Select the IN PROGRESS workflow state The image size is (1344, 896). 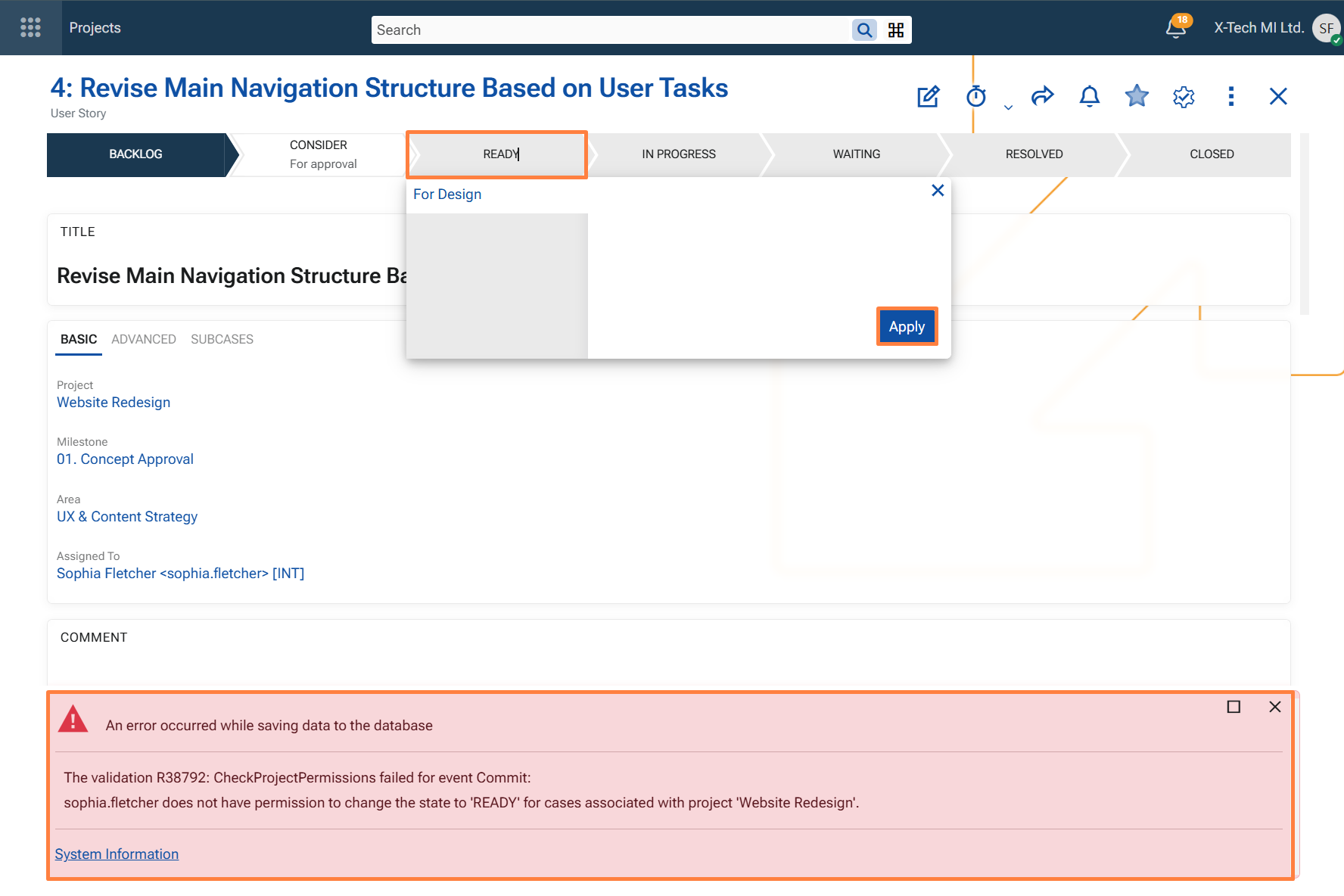pyautogui.click(x=679, y=154)
